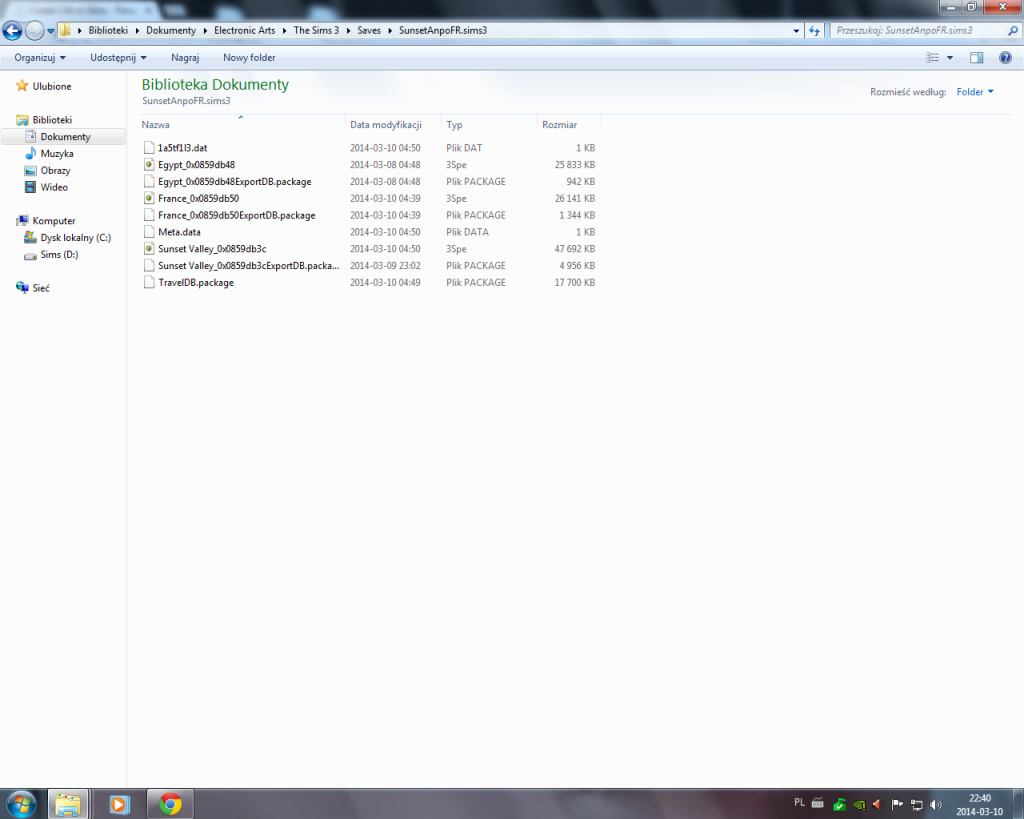1024x819 pixels.
Task: Create a new folder with Nowy folder
Action: coord(249,58)
